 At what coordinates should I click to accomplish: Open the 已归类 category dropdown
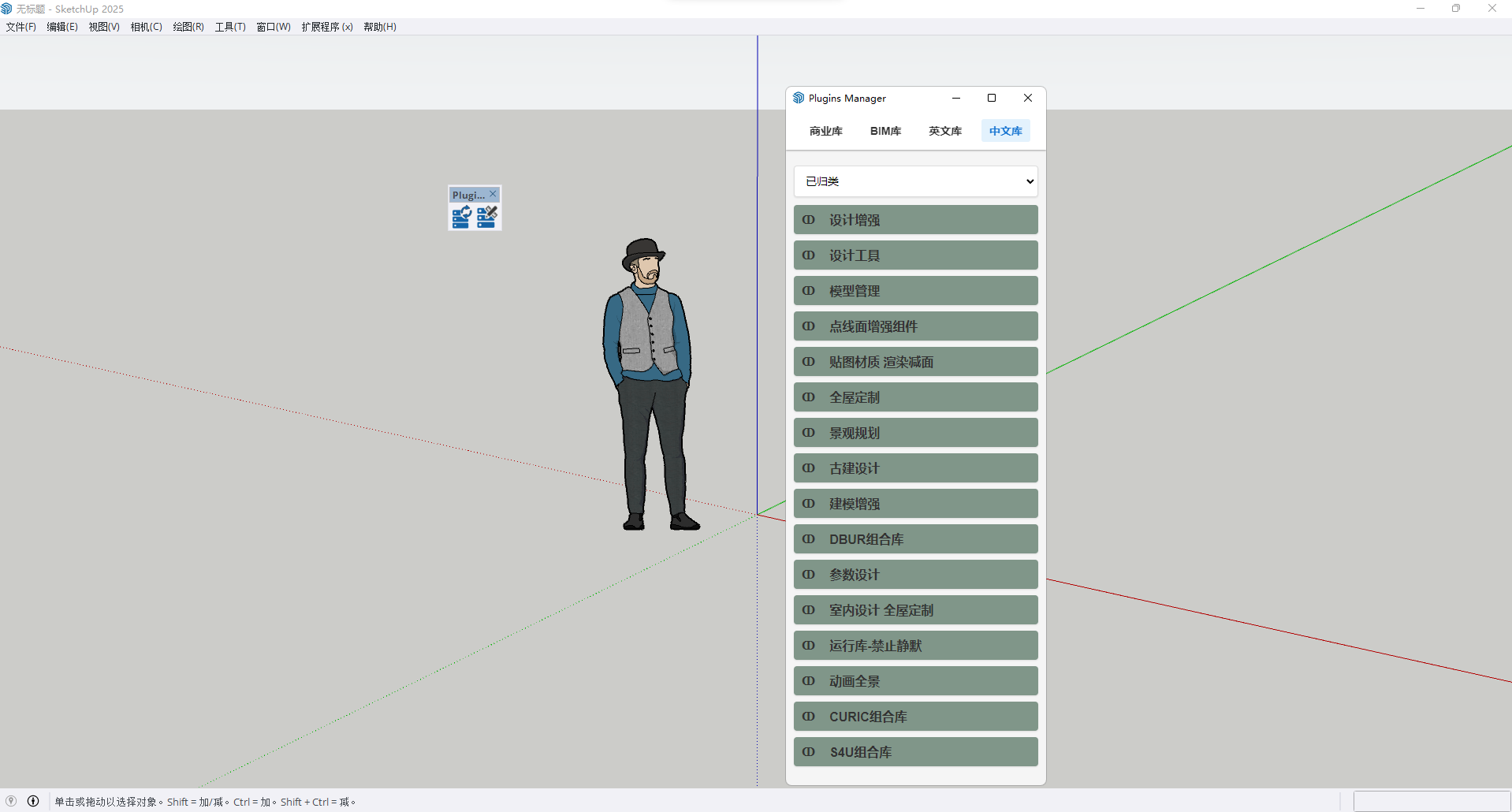pyautogui.click(x=915, y=181)
